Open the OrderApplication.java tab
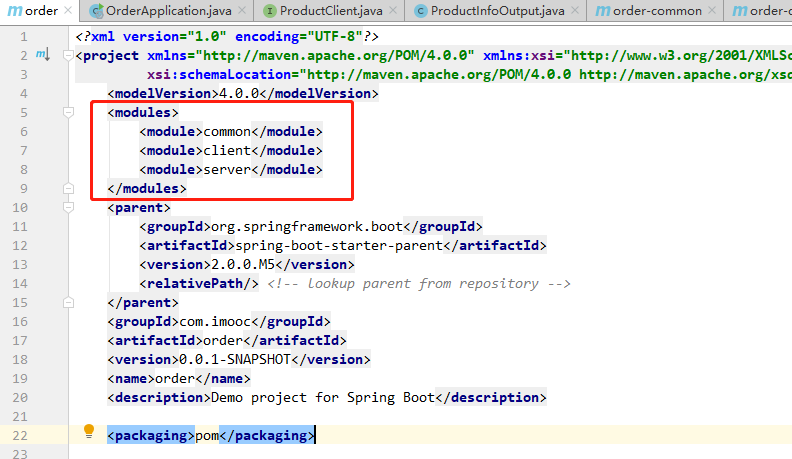Viewport: 792px width, 459px height. [x=168, y=11]
